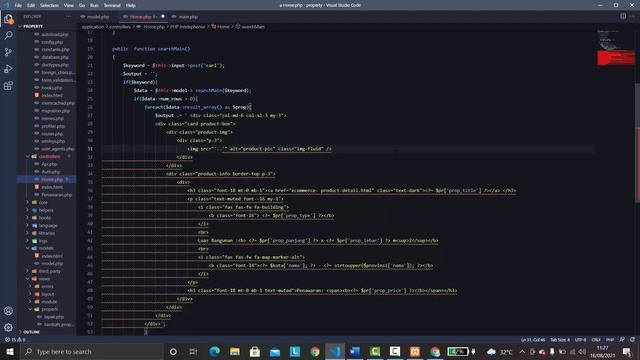This screenshot has width=640, height=360.
Task: Open database.php in the explorer
Action: (54, 57)
